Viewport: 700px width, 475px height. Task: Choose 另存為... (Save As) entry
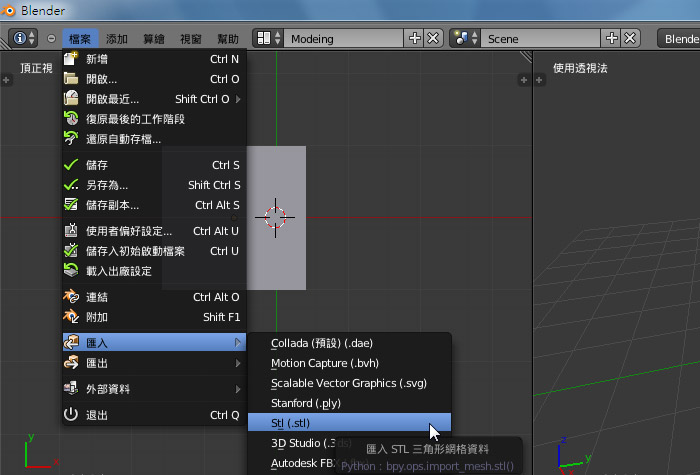pos(154,185)
